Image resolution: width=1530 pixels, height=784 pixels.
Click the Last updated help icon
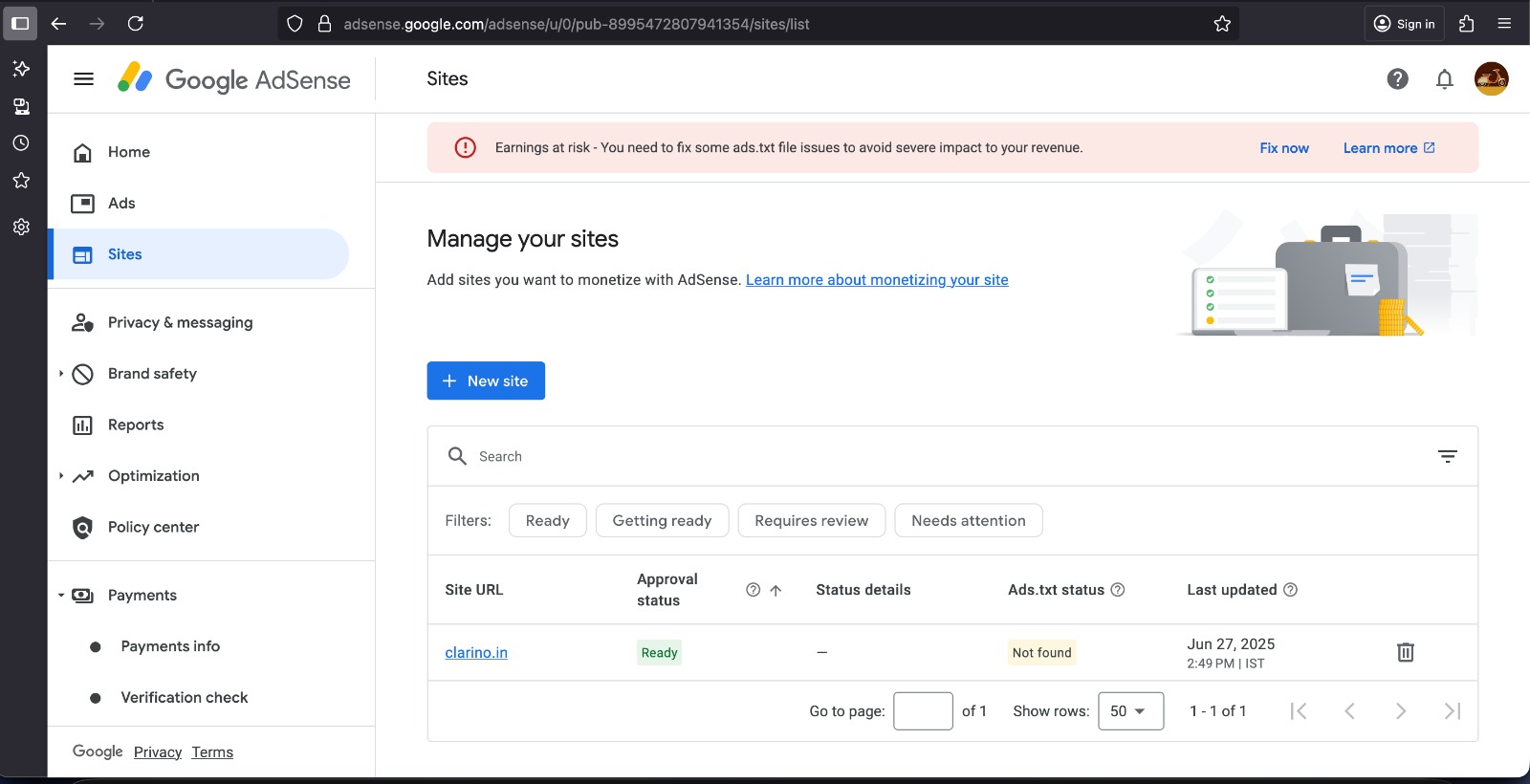pyautogui.click(x=1290, y=590)
